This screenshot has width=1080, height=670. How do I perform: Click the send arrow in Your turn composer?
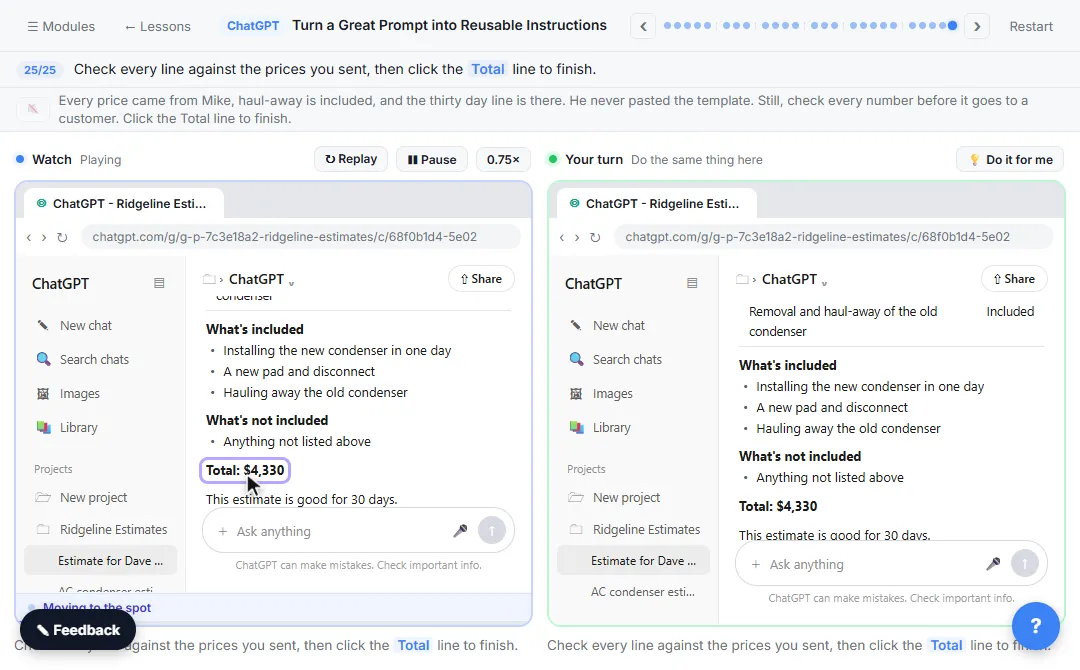[1025, 564]
